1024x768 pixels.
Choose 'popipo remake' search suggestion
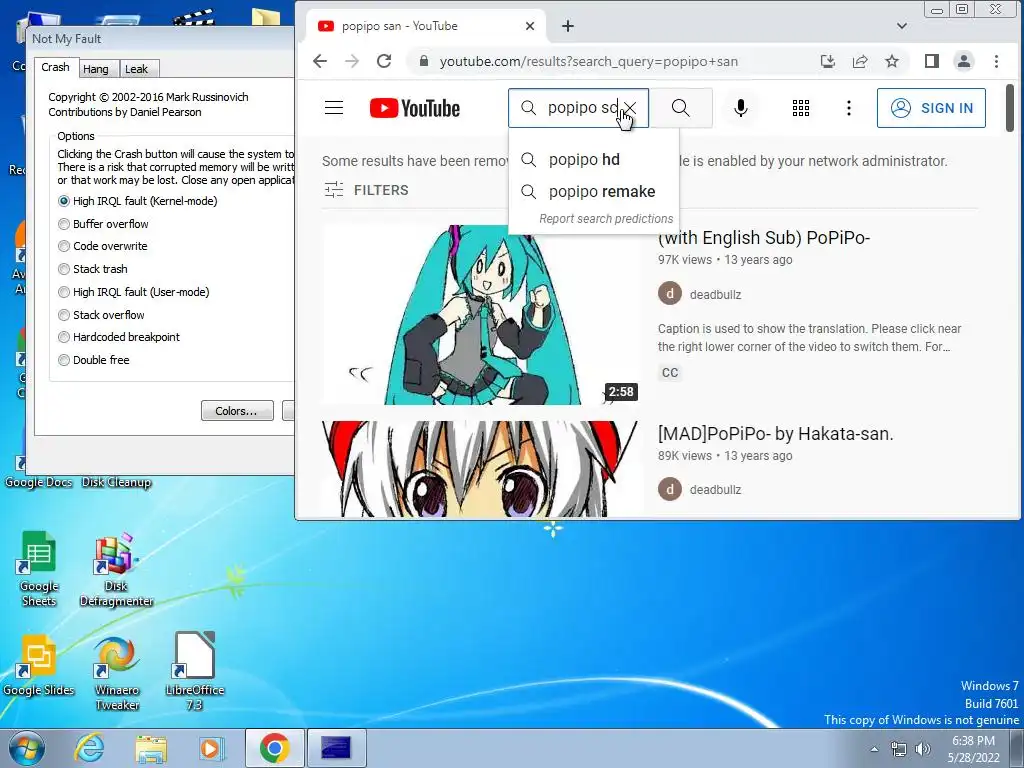pyautogui.click(x=594, y=191)
